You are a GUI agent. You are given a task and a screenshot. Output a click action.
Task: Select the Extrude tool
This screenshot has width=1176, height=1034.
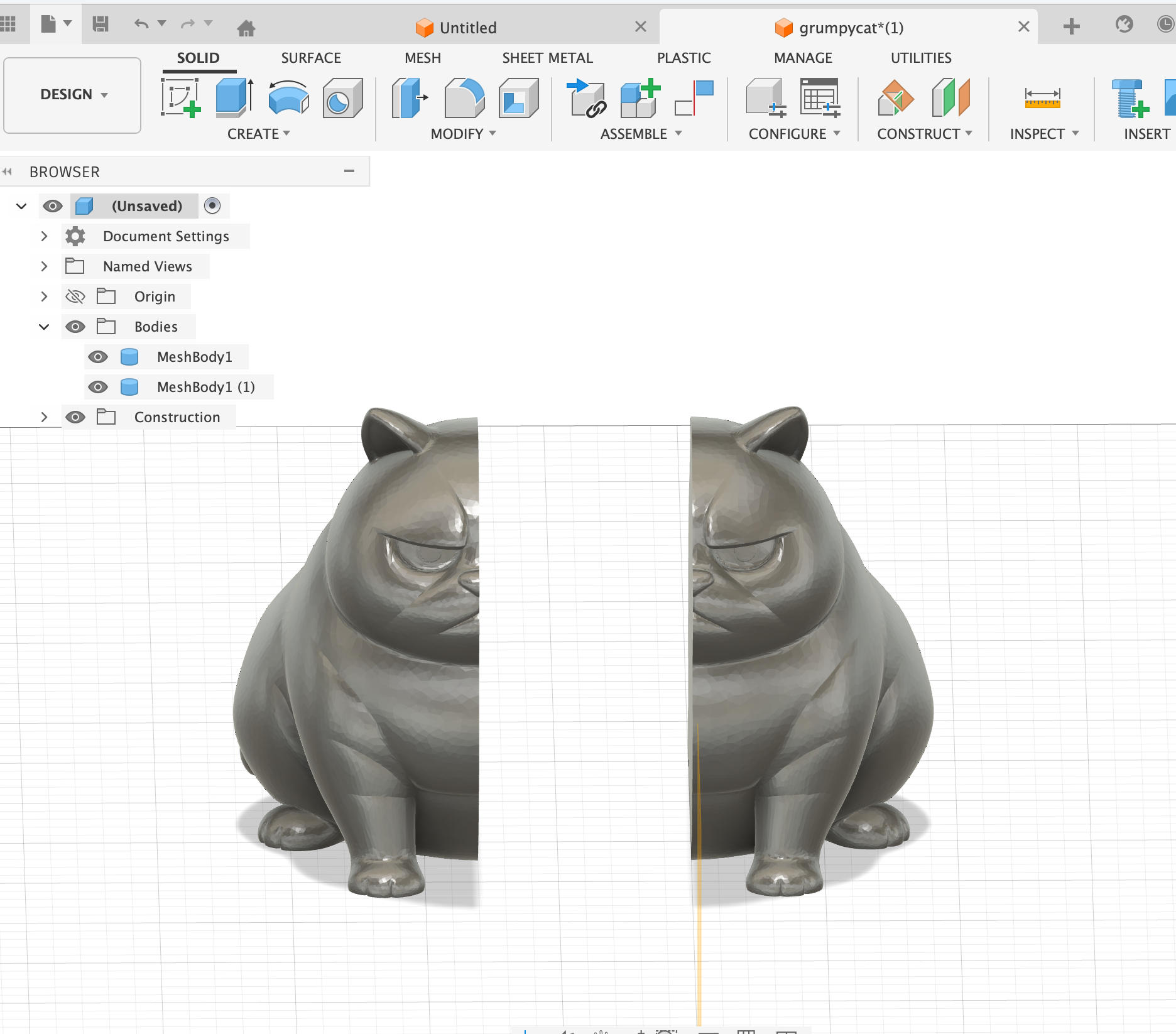tap(234, 98)
